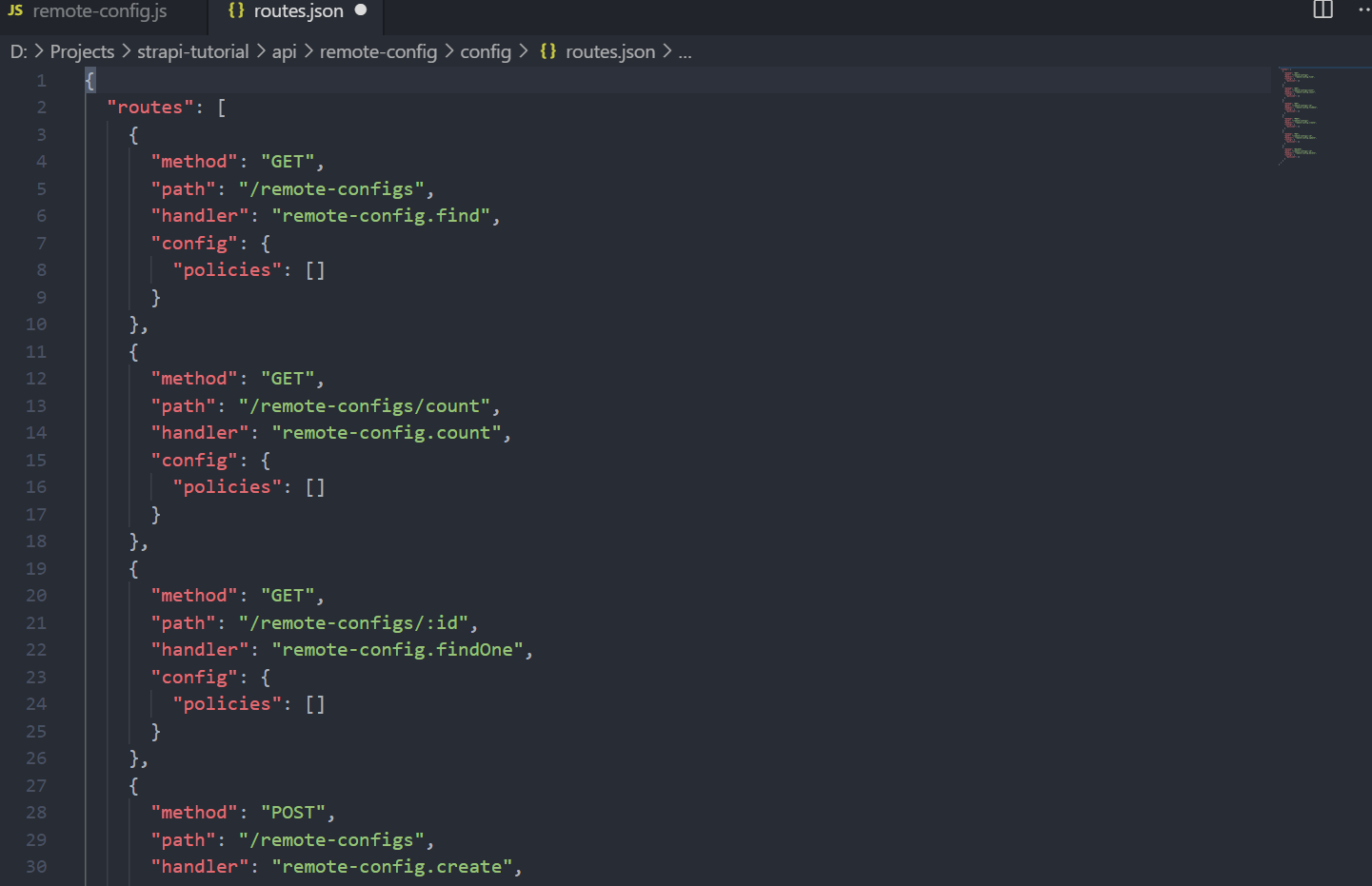The height and width of the screenshot is (886, 1372).
Task: Select the routes.json tab
Action: tap(298, 11)
